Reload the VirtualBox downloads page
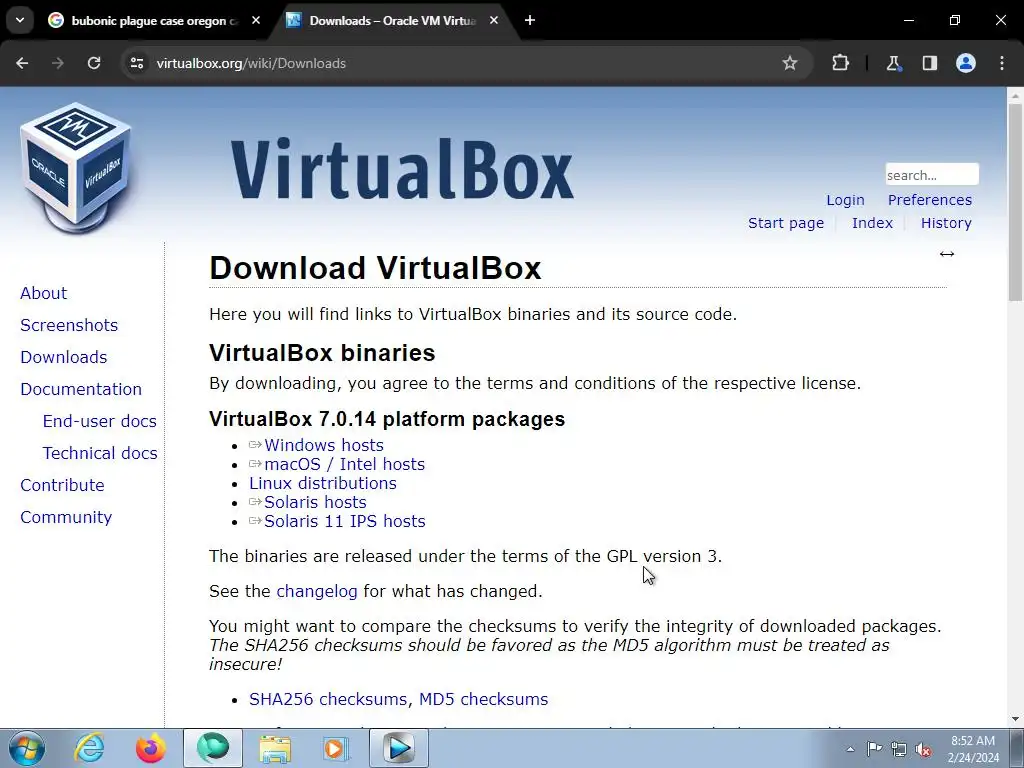 coord(94,63)
